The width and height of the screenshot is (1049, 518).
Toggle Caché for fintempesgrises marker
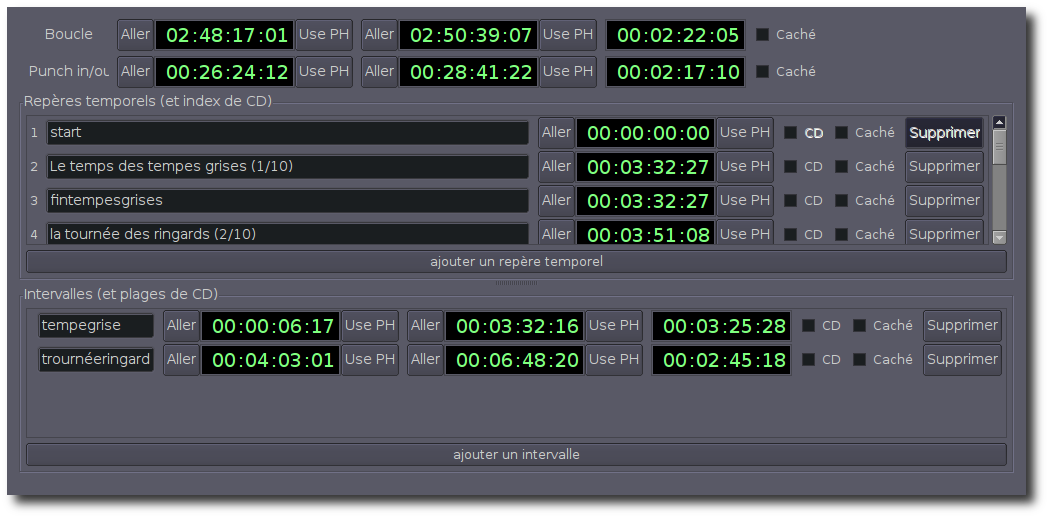842,201
